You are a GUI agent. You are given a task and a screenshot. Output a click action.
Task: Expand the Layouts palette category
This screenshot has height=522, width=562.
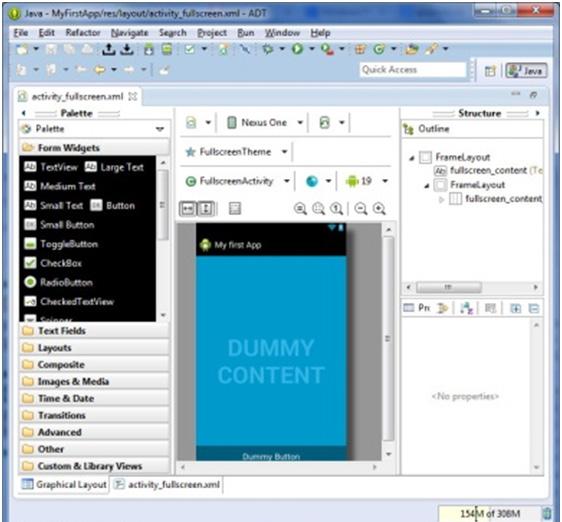(x=94, y=347)
